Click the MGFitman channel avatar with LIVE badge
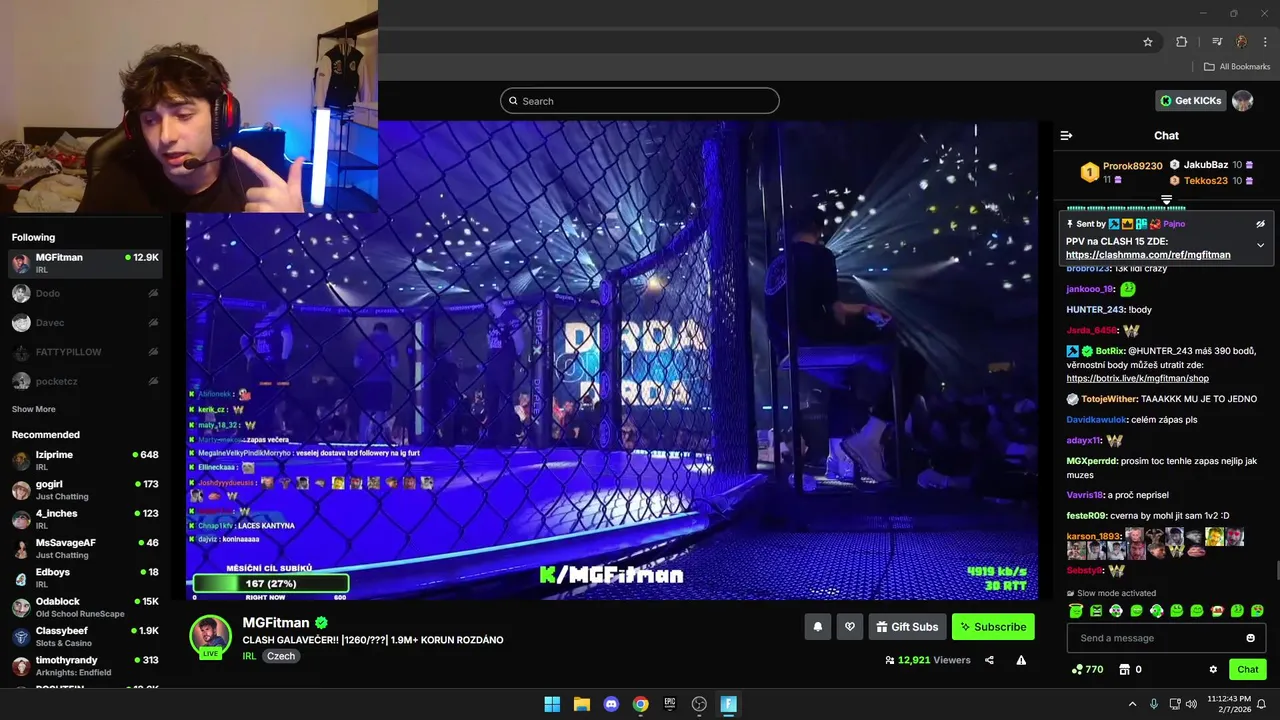The height and width of the screenshot is (720, 1280). click(211, 636)
